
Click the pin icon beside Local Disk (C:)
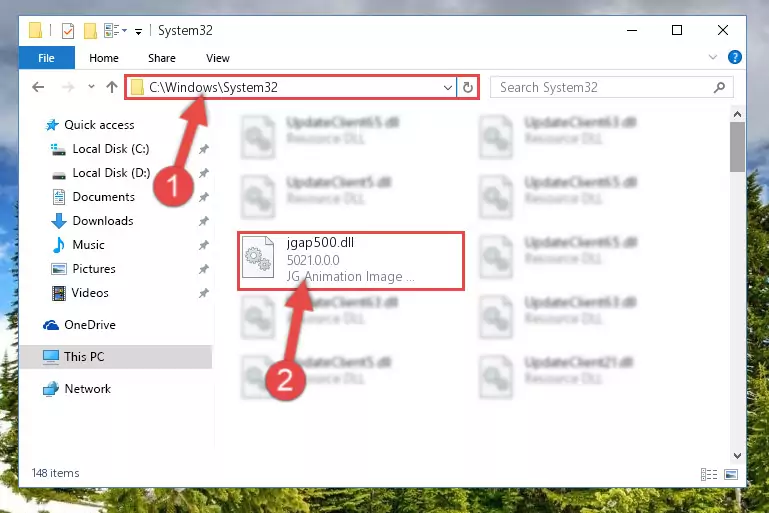point(204,149)
